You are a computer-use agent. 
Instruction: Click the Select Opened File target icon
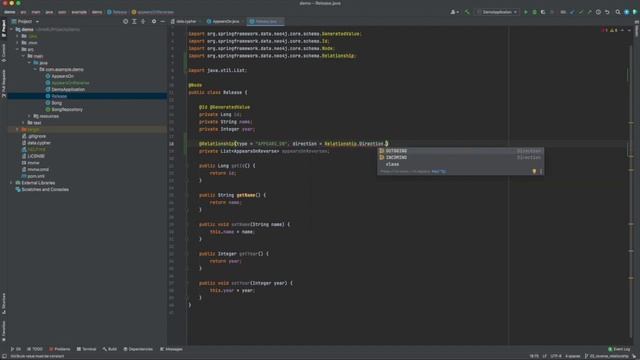(125, 21)
